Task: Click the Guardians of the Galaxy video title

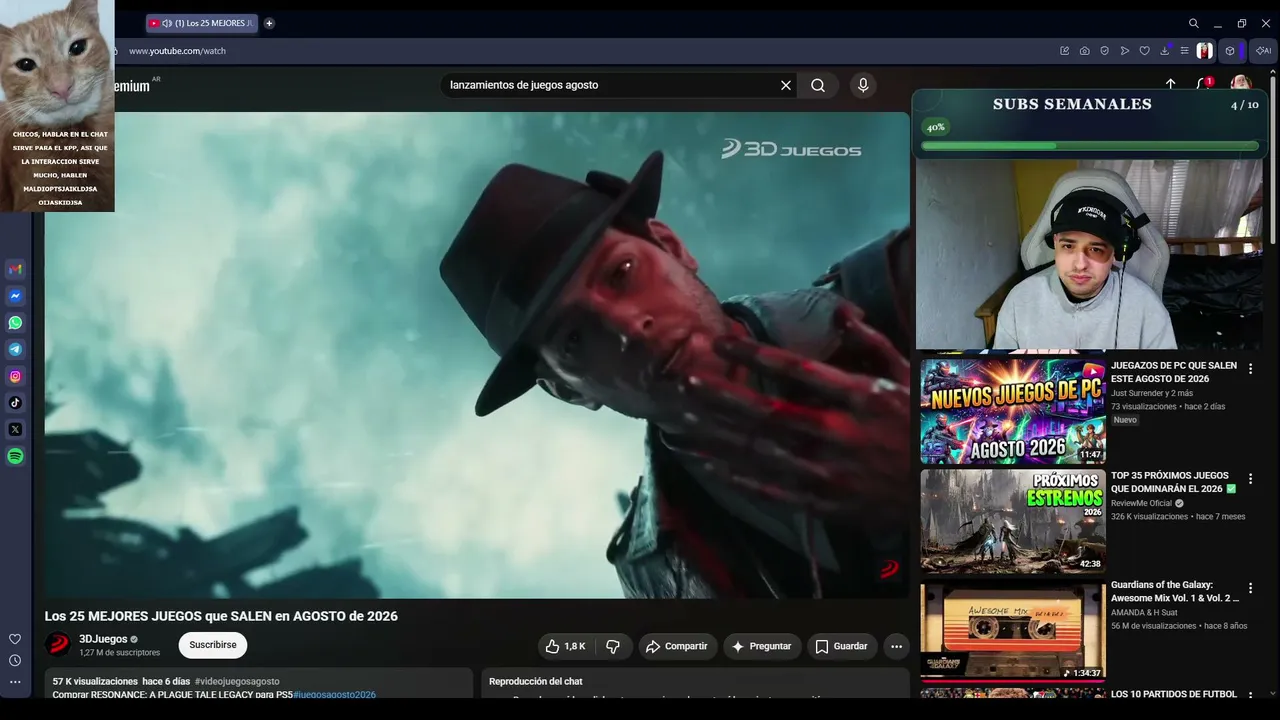Action: 1175,591
